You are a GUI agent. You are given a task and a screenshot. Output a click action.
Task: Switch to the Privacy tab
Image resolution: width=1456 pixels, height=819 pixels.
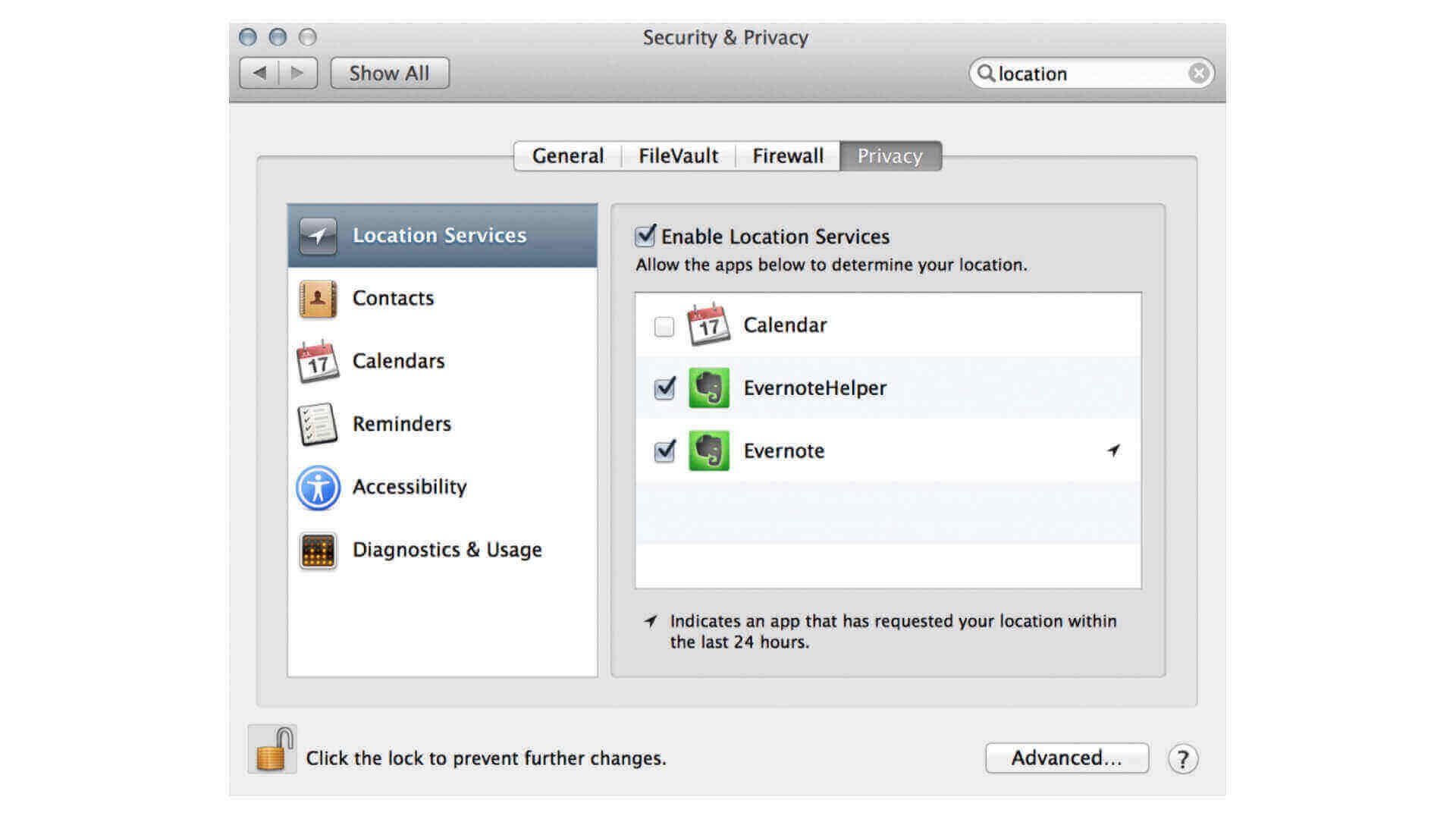click(x=890, y=155)
